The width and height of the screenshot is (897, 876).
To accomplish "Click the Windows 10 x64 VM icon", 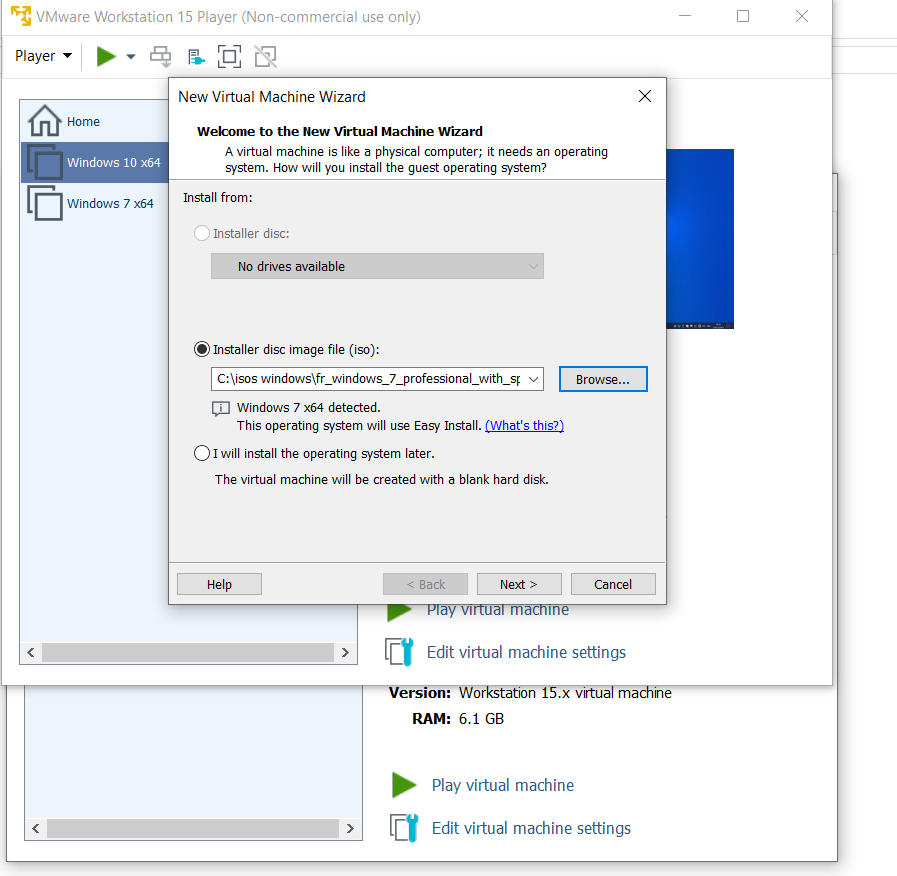I will [45, 162].
